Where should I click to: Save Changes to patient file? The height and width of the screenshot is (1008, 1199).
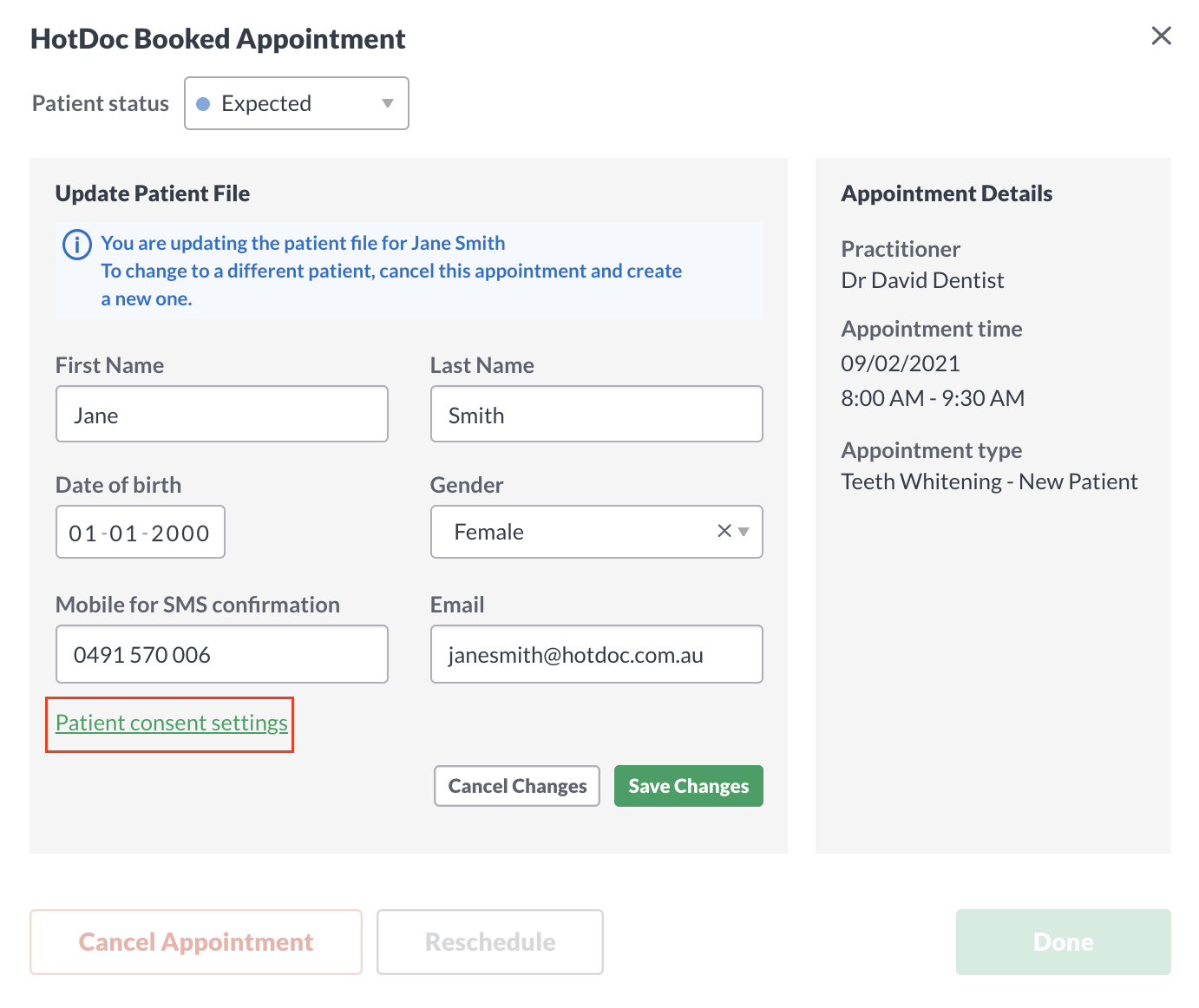pyautogui.click(x=689, y=786)
